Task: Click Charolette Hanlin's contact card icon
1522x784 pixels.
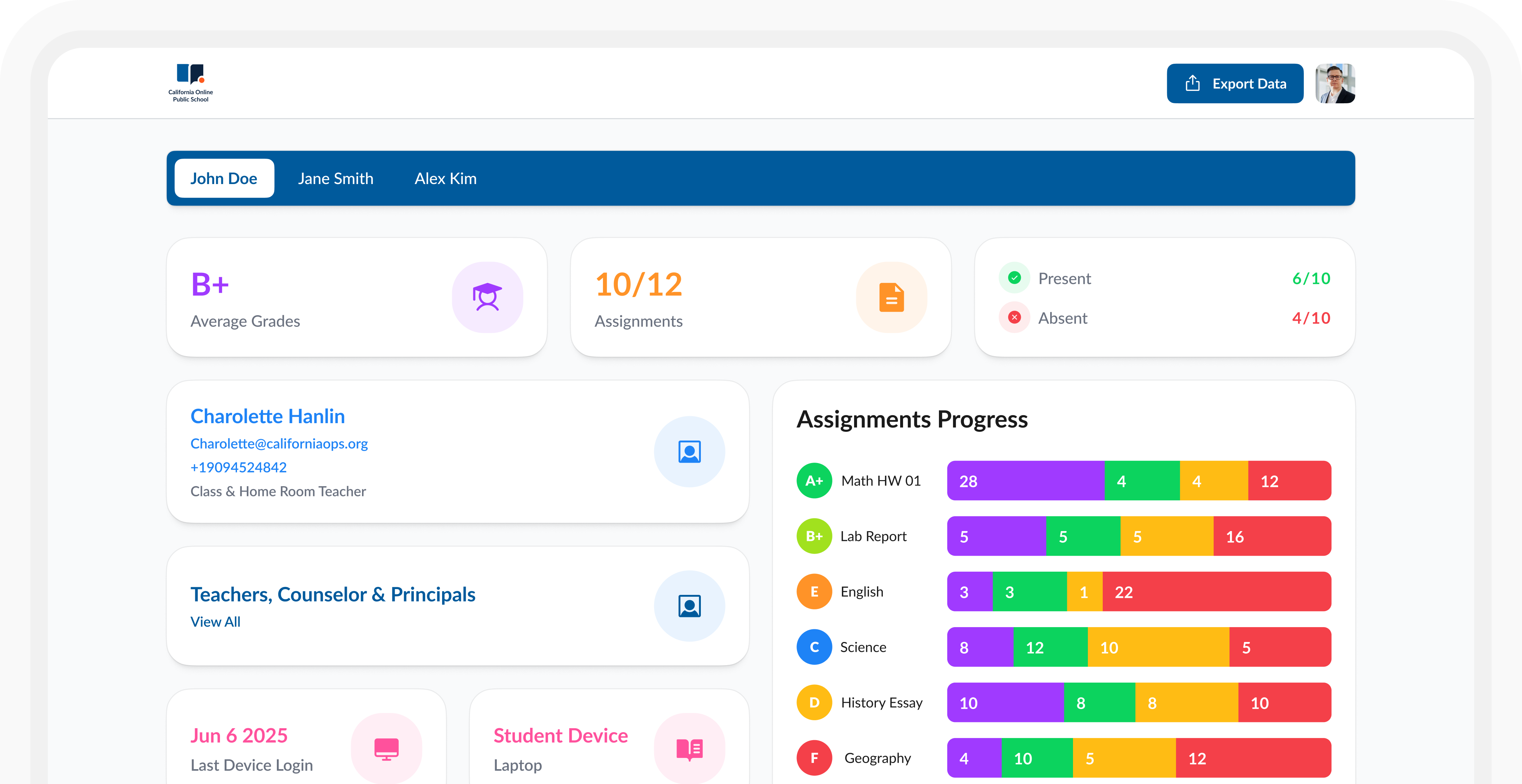Action: tap(689, 452)
